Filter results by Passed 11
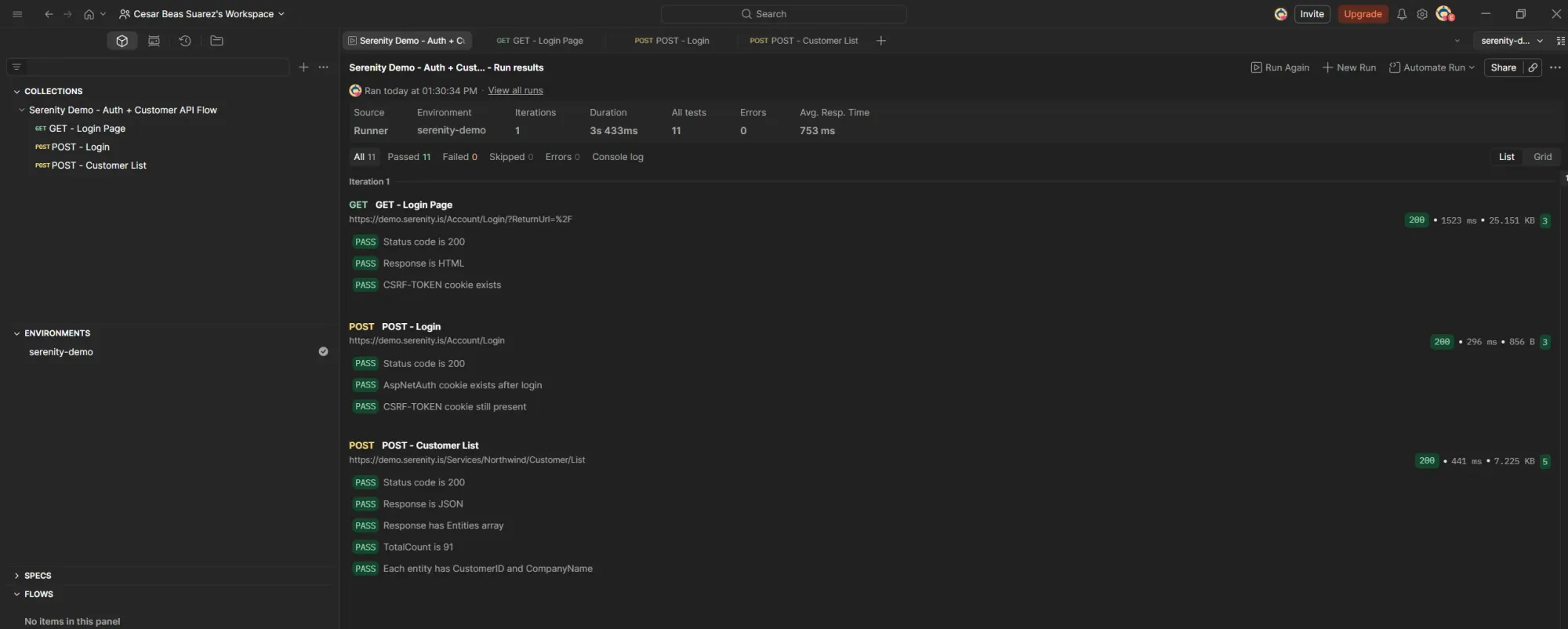Screen dimensions: 1568x629 tap(409, 157)
